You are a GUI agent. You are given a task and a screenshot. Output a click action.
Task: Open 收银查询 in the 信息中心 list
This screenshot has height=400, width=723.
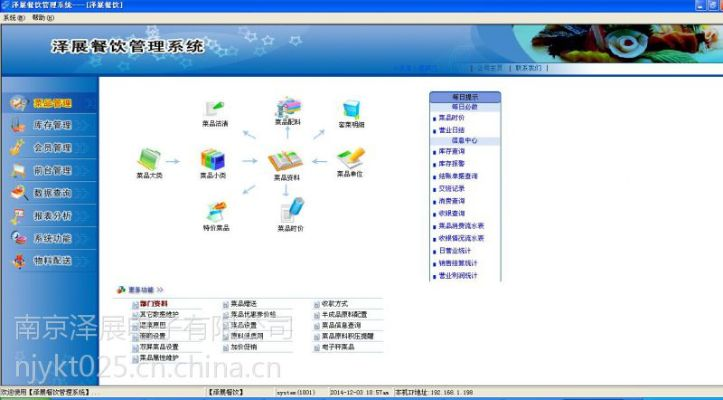451,214
